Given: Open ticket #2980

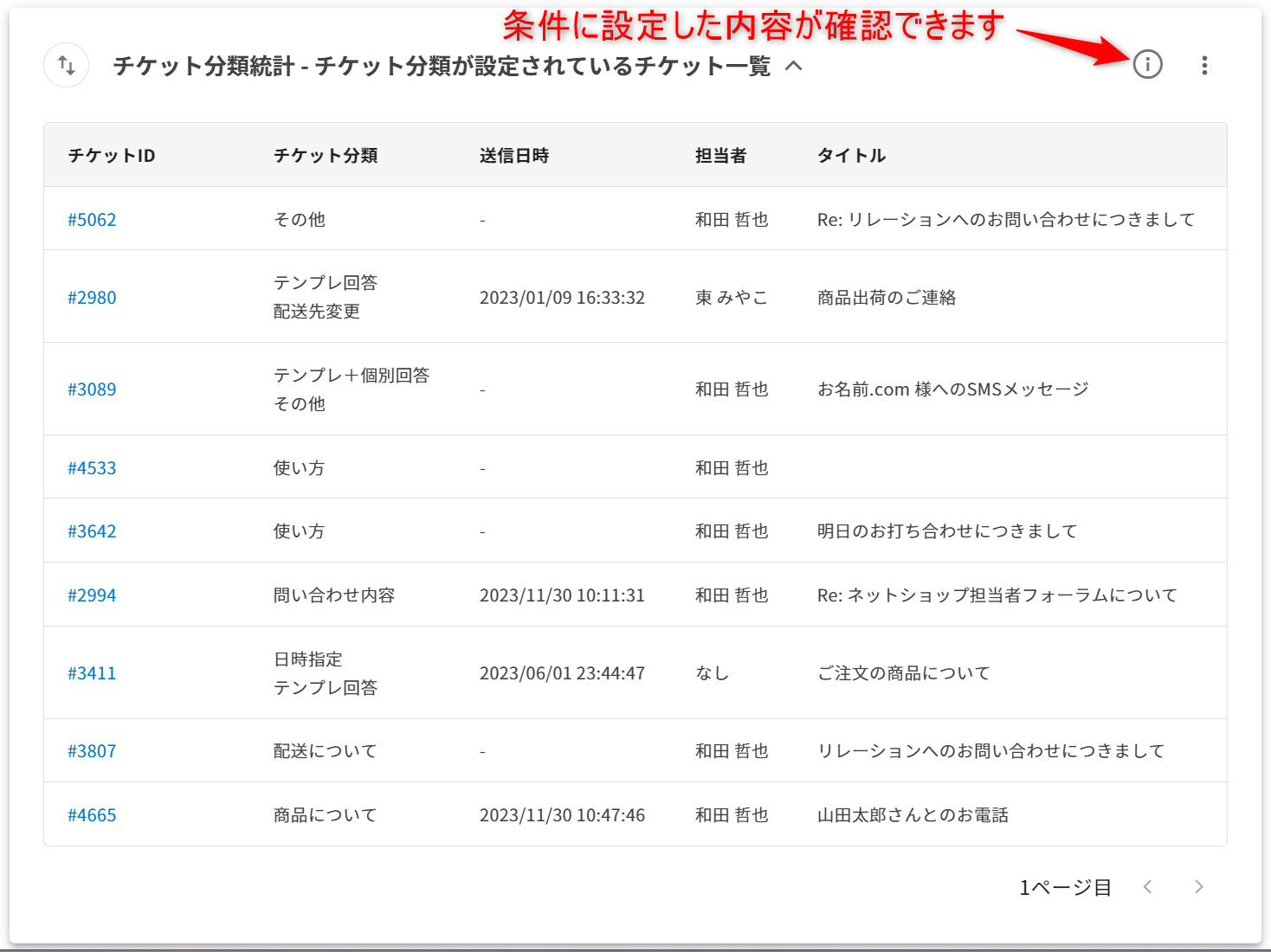Looking at the screenshot, I should 92,298.
